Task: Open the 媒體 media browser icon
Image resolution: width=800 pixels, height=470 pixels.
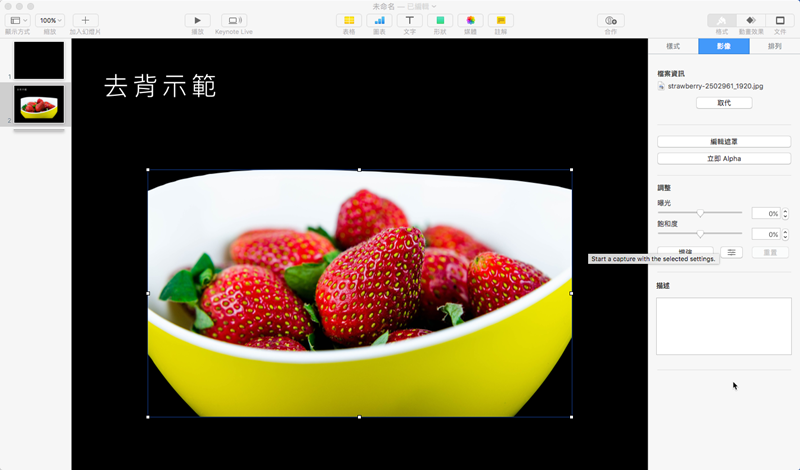Action: pos(470,20)
